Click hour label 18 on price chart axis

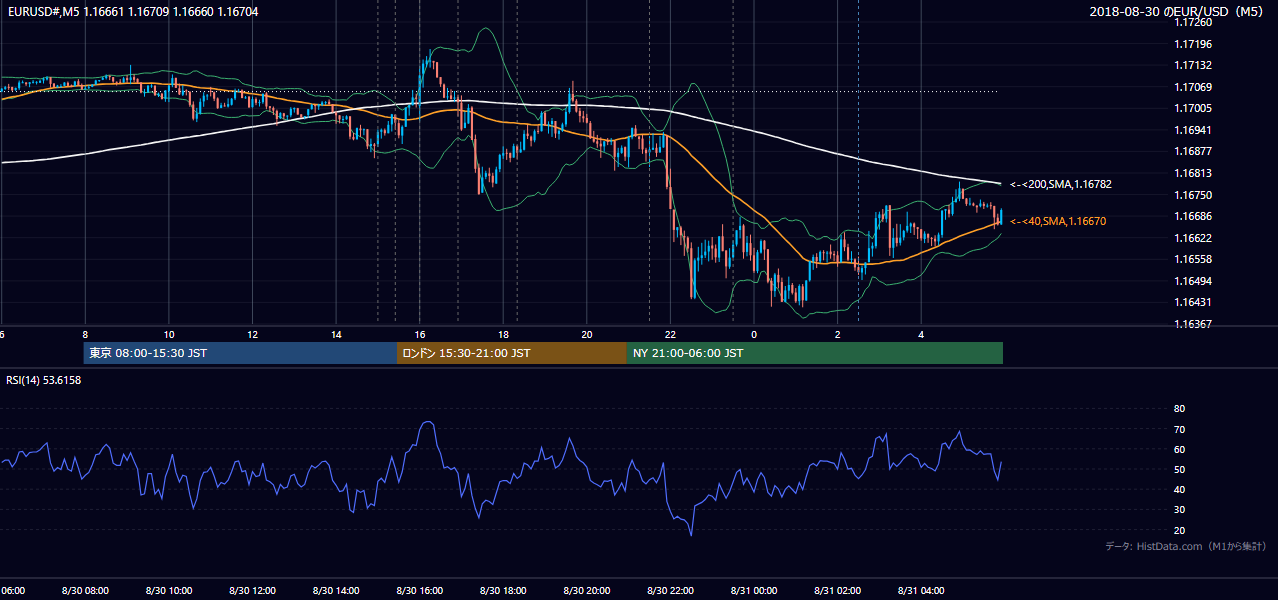pos(503,334)
